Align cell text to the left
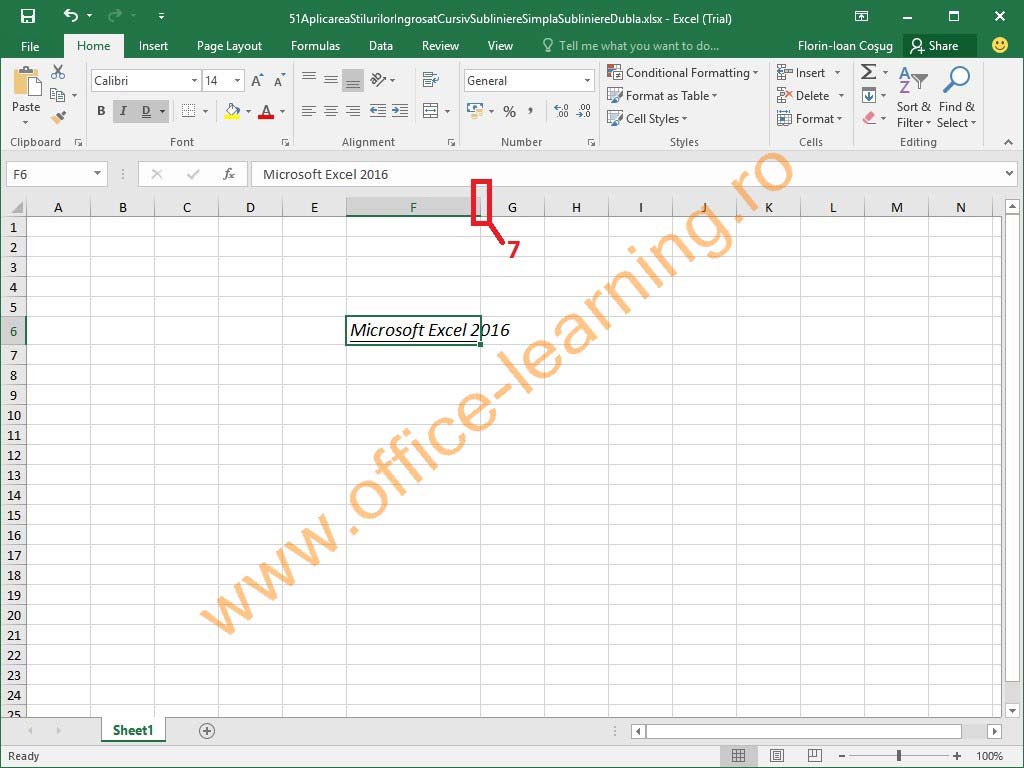Image resolution: width=1024 pixels, height=768 pixels. (x=309, y=111)
